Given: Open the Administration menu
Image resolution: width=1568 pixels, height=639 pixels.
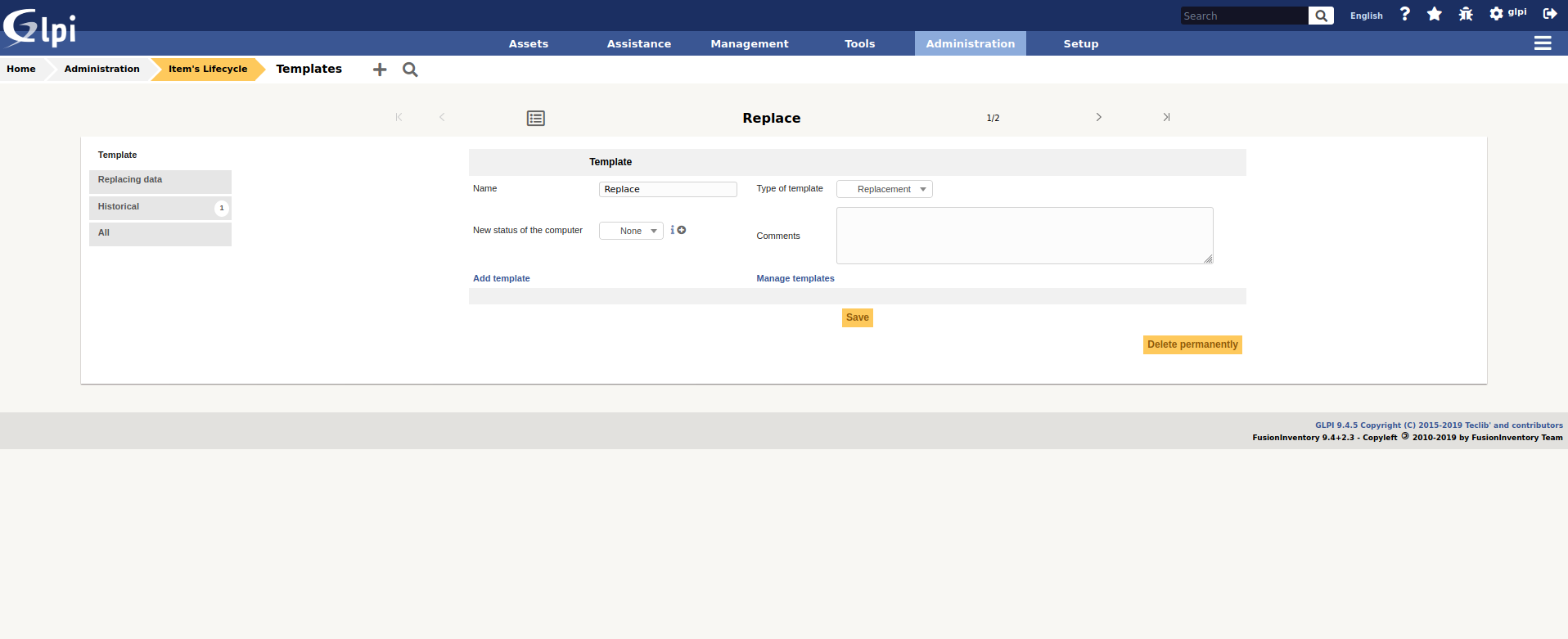Looking at the screenshot, I should (970, 44).
